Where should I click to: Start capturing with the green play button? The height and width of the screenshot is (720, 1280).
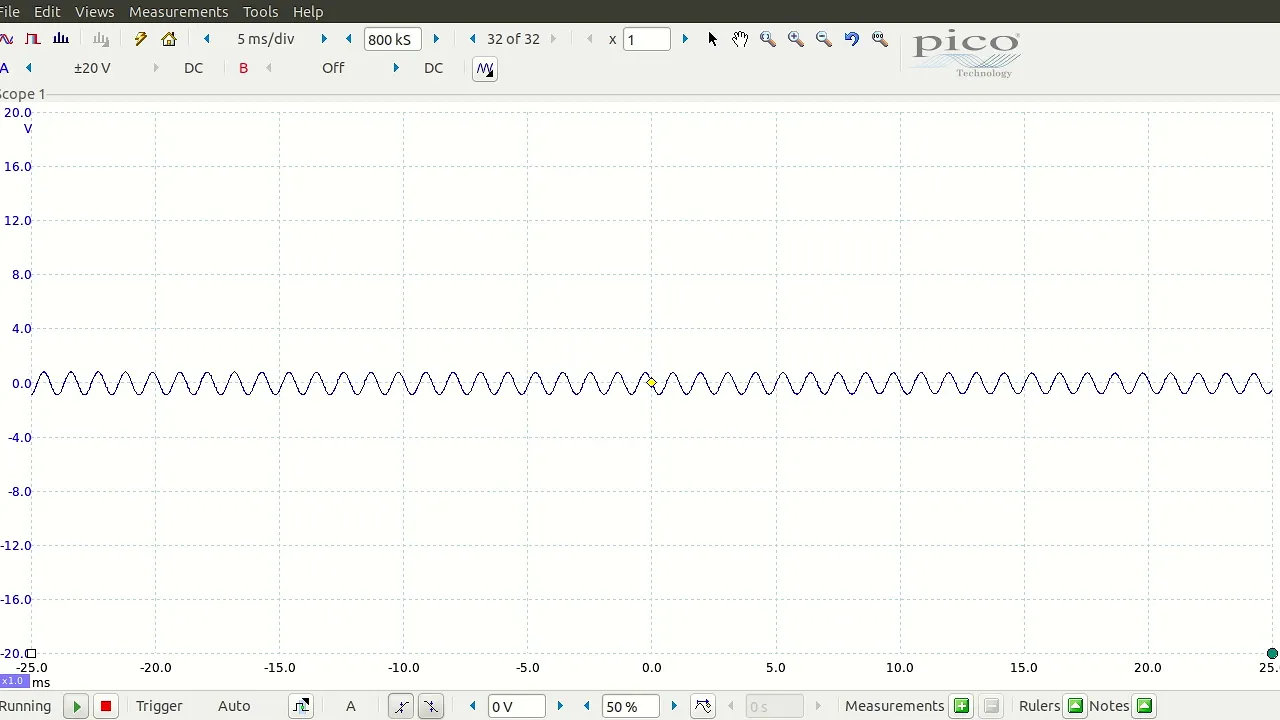click(x=77, y=706)
